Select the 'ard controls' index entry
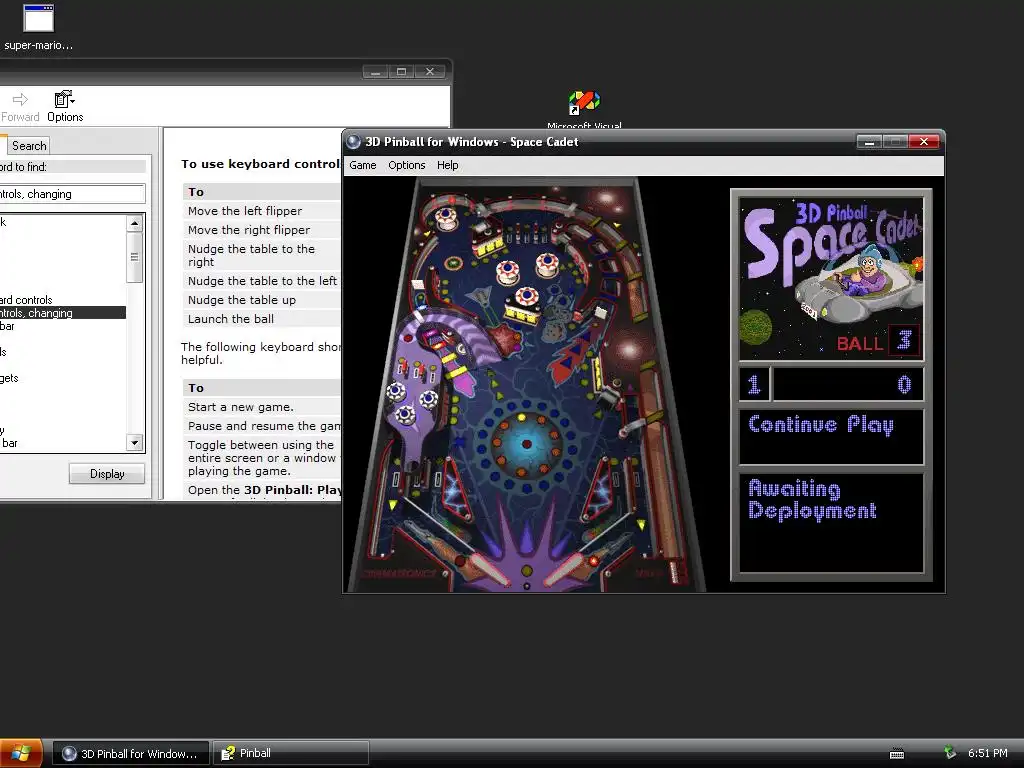This screenshot has width=1024, height=768. [x=26, y=300]
